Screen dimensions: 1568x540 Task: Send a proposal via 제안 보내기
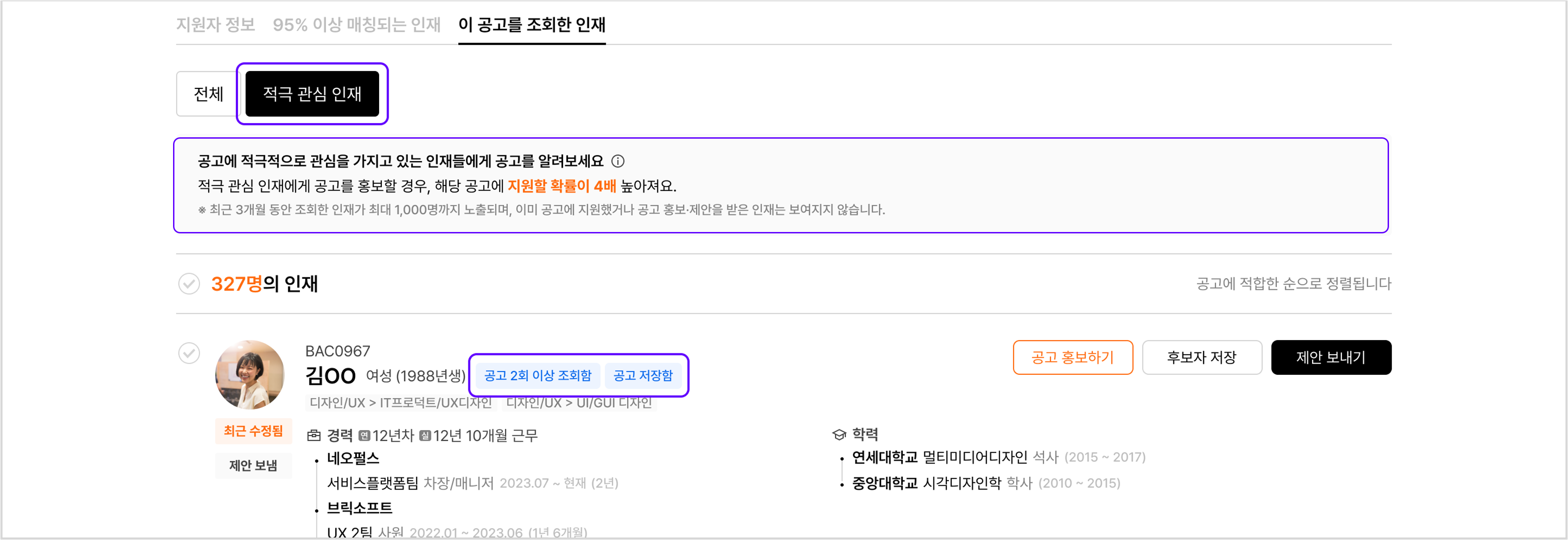[x=1331, y=358]
